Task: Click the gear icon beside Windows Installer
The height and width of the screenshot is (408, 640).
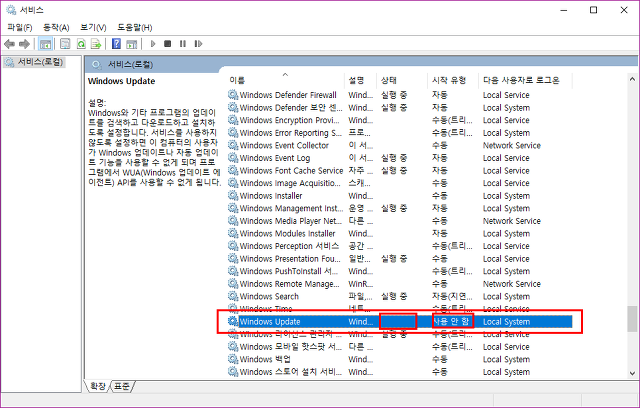Action: pyautogui.click(x=233, y=195)
